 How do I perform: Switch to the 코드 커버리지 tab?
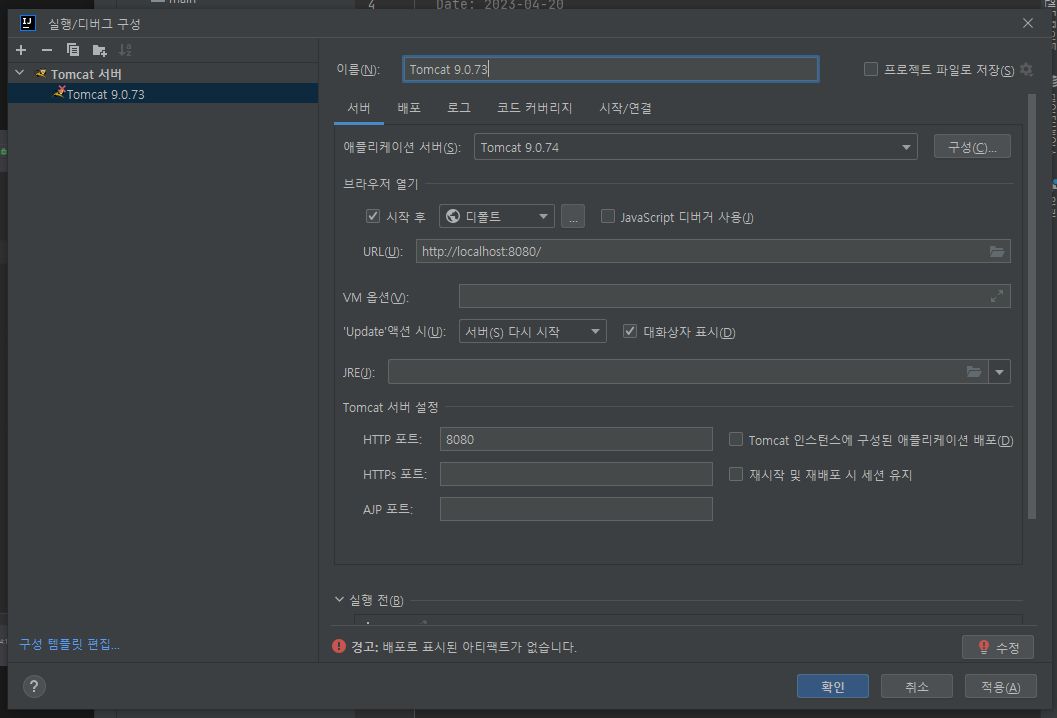point(535,108)
